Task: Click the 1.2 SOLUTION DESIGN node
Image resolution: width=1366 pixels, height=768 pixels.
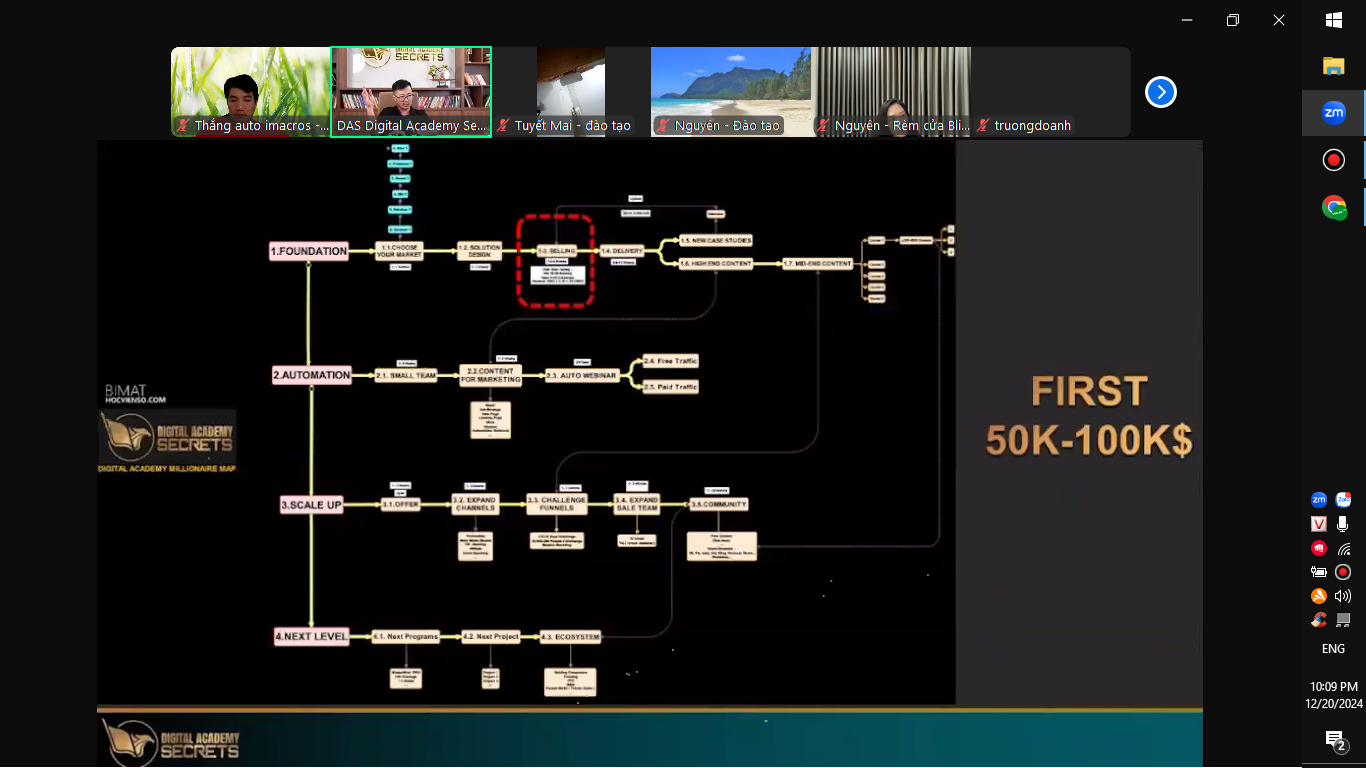Action: (x=479, y=251)
